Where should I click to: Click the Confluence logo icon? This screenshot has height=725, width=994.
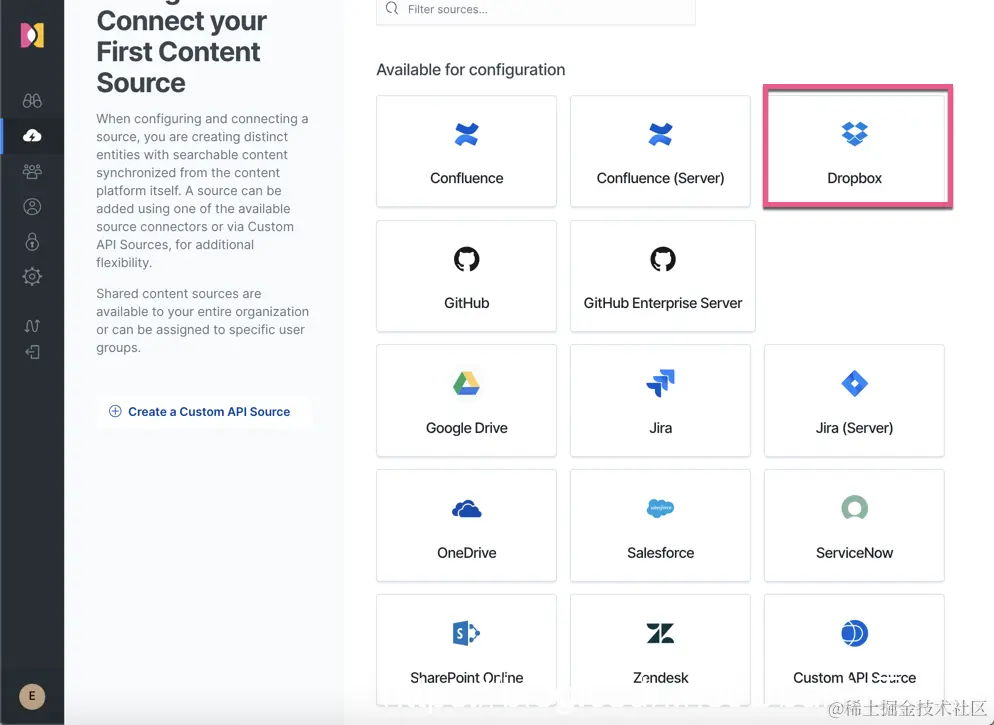[x=467, y=134]
